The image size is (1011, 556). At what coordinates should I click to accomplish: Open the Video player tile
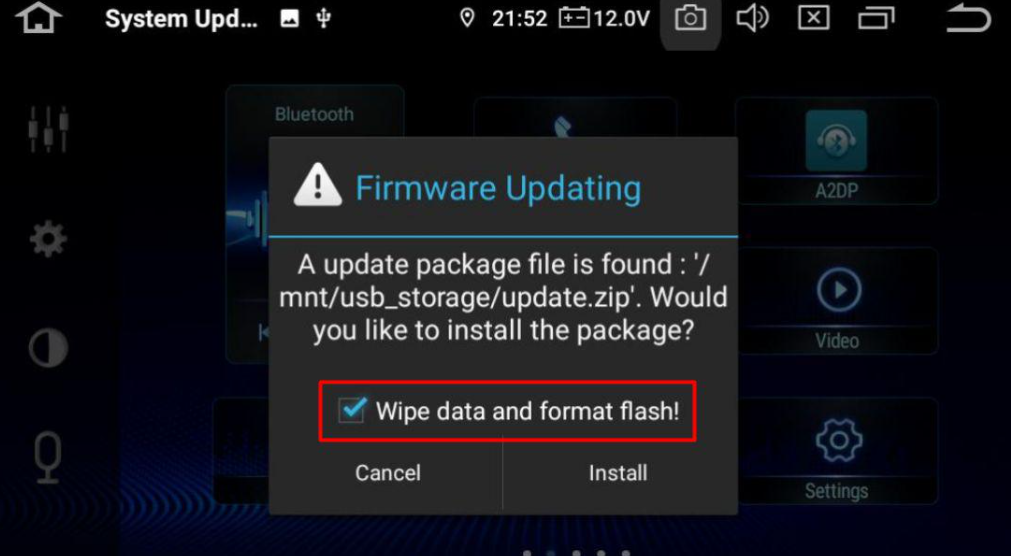point(838,301)
